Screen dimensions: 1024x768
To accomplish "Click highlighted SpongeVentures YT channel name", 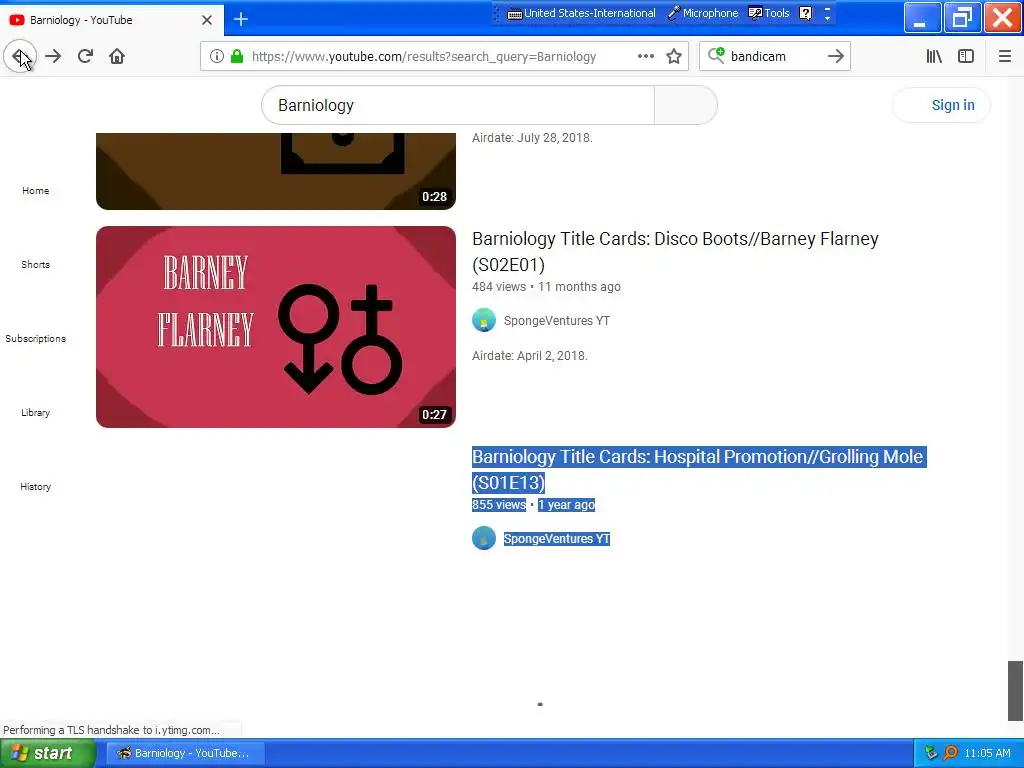I will [x=556, y=539].
